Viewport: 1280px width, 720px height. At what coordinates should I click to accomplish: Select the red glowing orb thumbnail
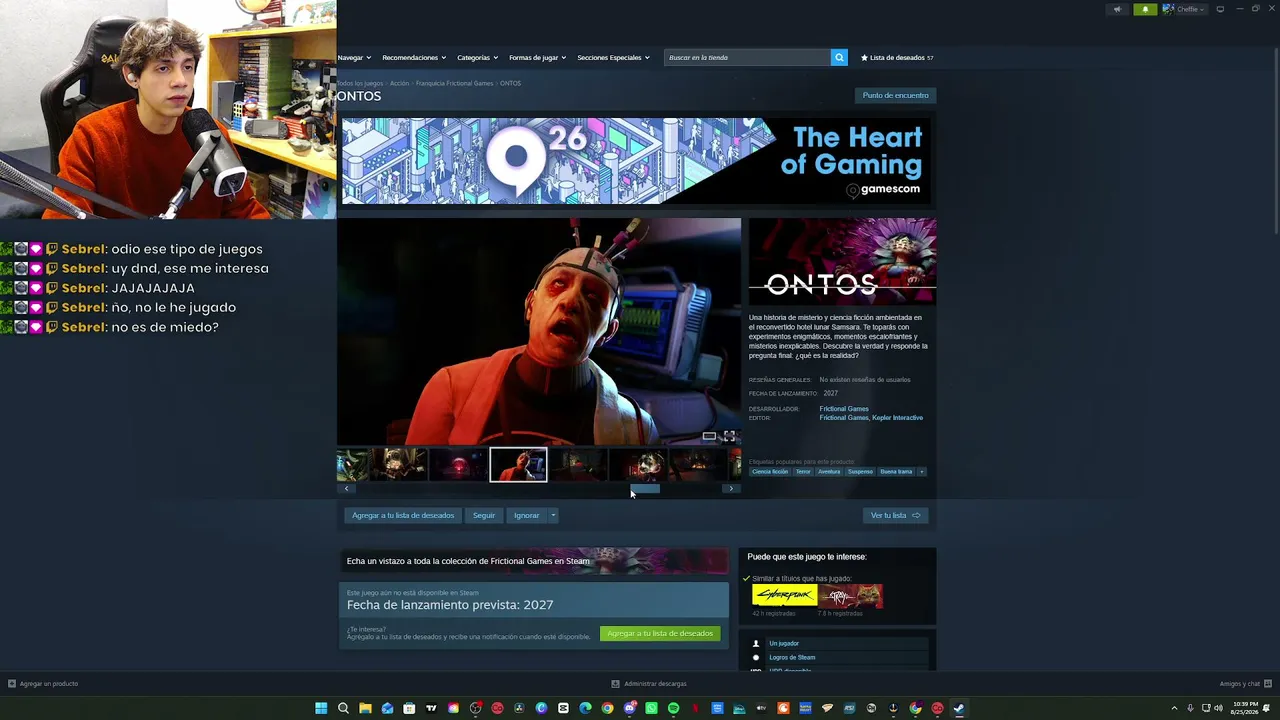(x=458, y=464)
